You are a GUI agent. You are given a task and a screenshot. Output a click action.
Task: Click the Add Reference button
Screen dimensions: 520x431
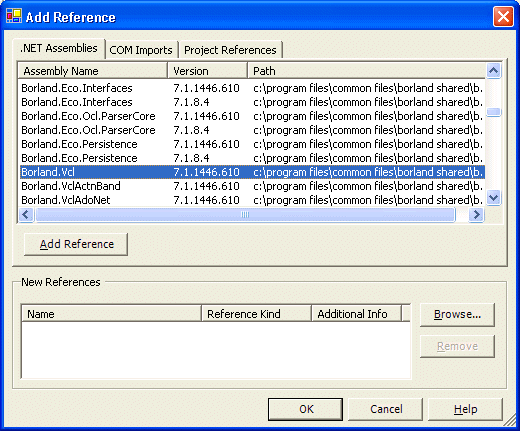(x=76, y=244)
